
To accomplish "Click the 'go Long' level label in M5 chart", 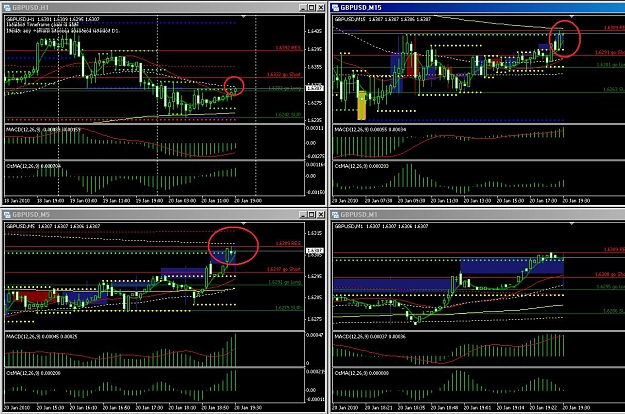I will coord(285,282).
